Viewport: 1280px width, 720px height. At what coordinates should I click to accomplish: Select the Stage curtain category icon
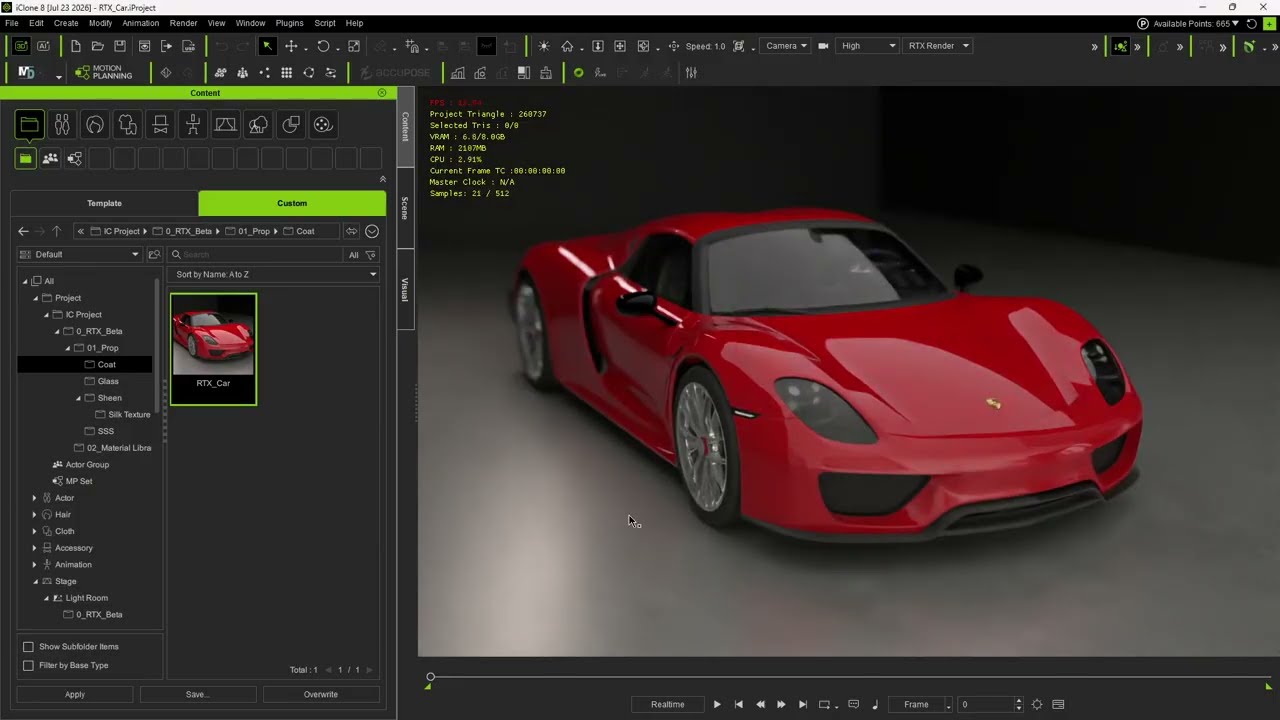coord(225,124)
